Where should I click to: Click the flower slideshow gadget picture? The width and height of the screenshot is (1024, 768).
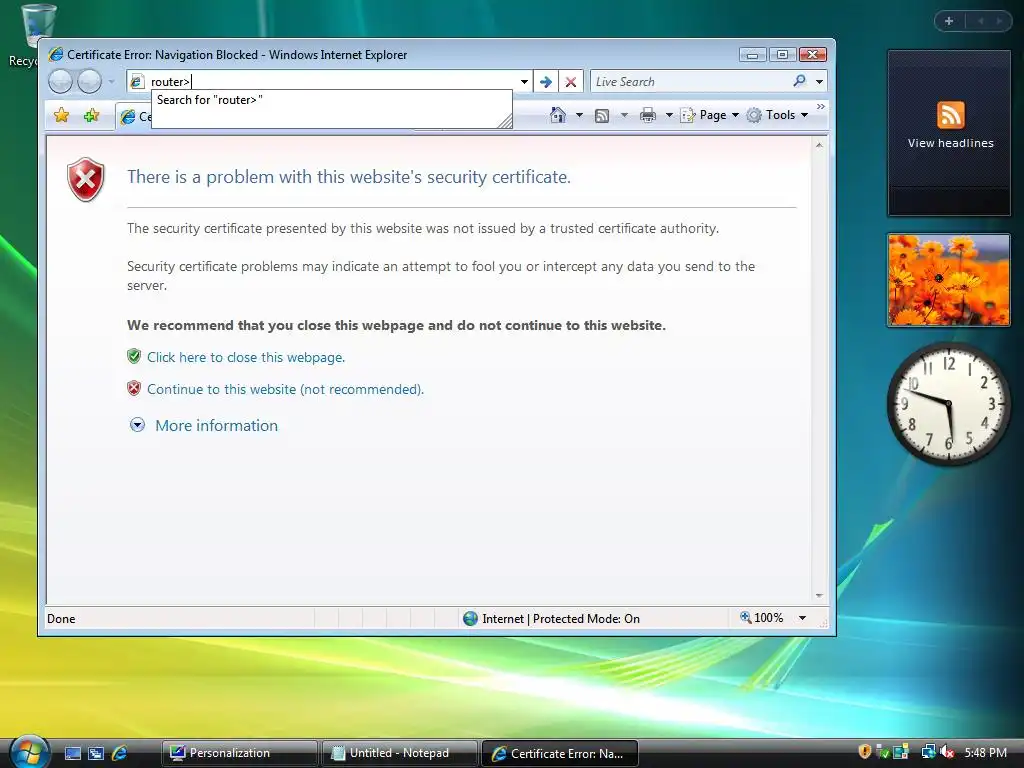[949, 280]
